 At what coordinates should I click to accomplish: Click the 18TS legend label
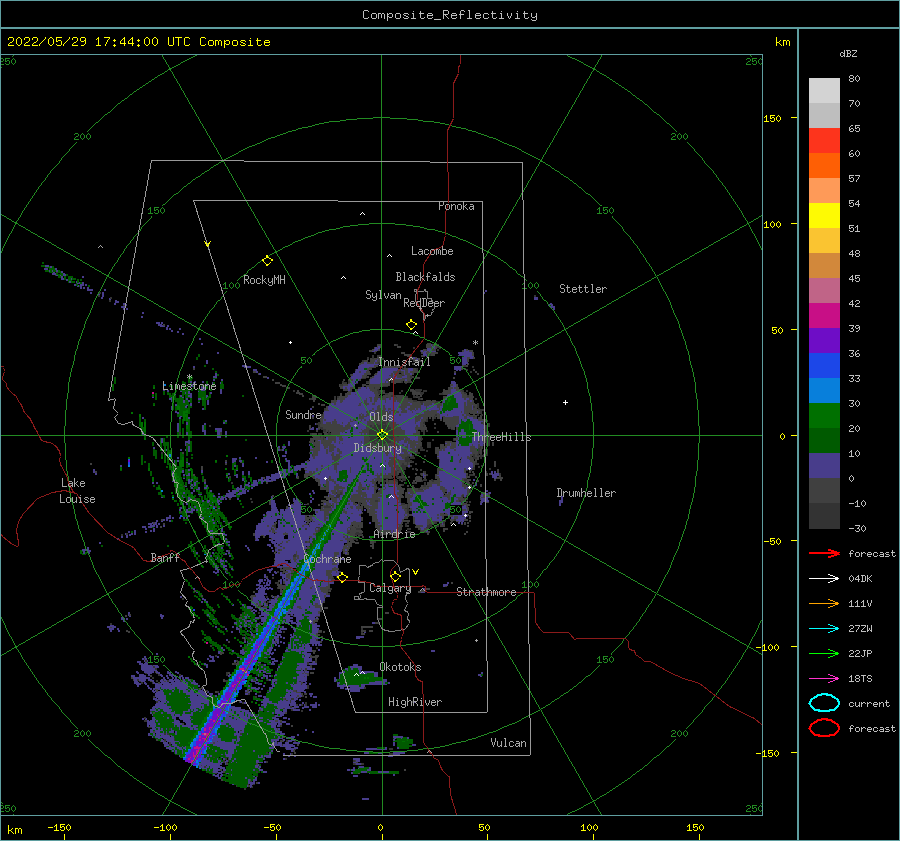tap(860, 679)
